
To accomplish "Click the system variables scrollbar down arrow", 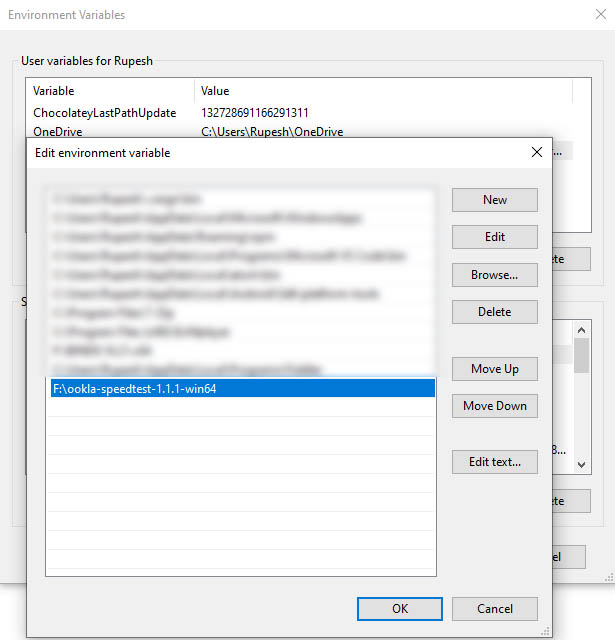I will [581, 464].
